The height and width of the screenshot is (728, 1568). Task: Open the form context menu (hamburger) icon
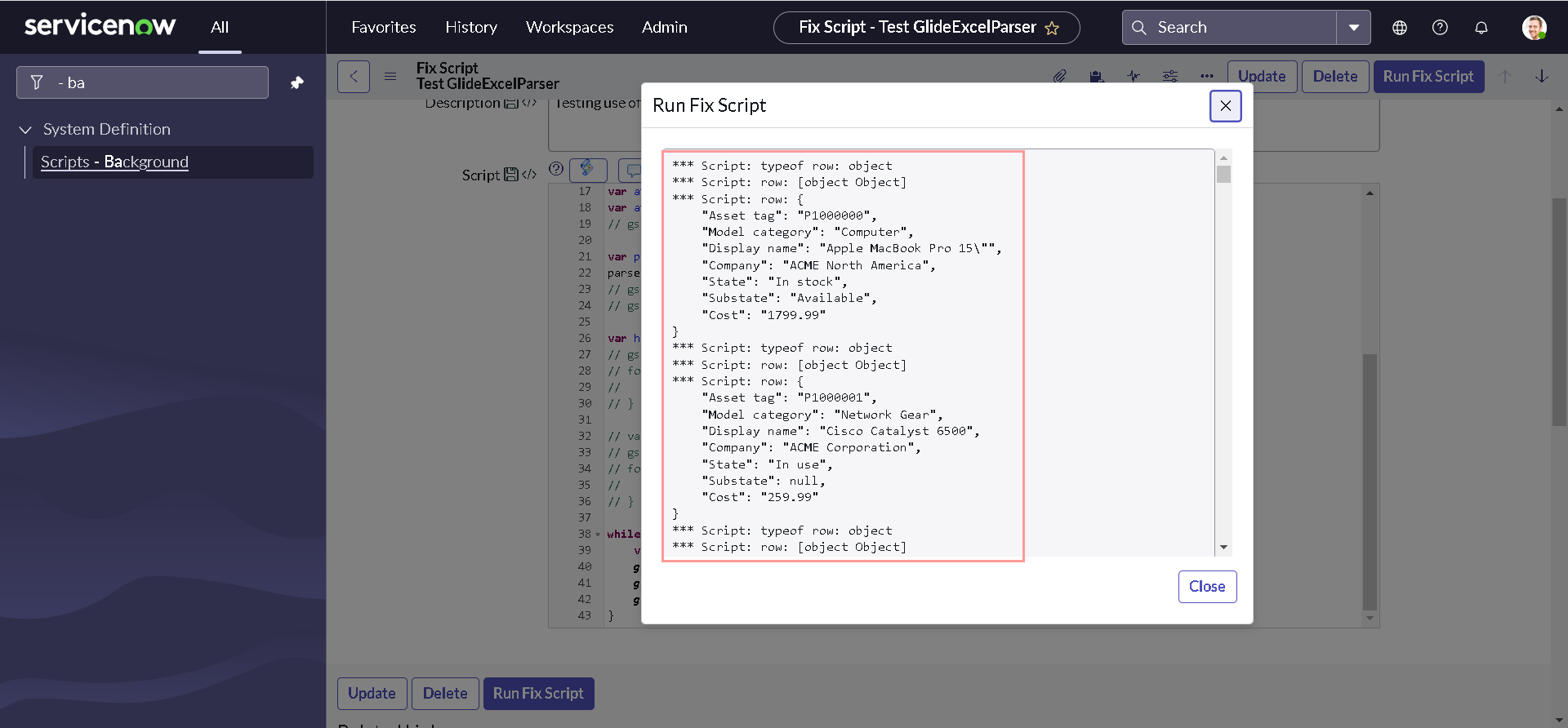[x=390, y=77]
